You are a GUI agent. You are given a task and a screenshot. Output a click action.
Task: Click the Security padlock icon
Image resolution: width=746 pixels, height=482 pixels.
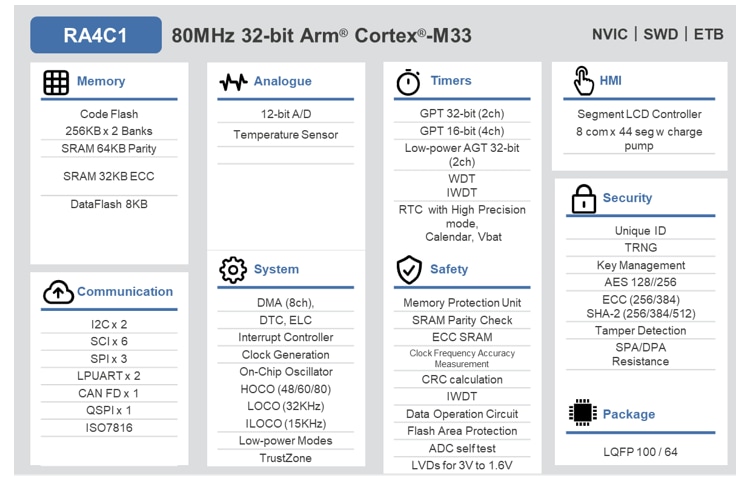[583, 199]
